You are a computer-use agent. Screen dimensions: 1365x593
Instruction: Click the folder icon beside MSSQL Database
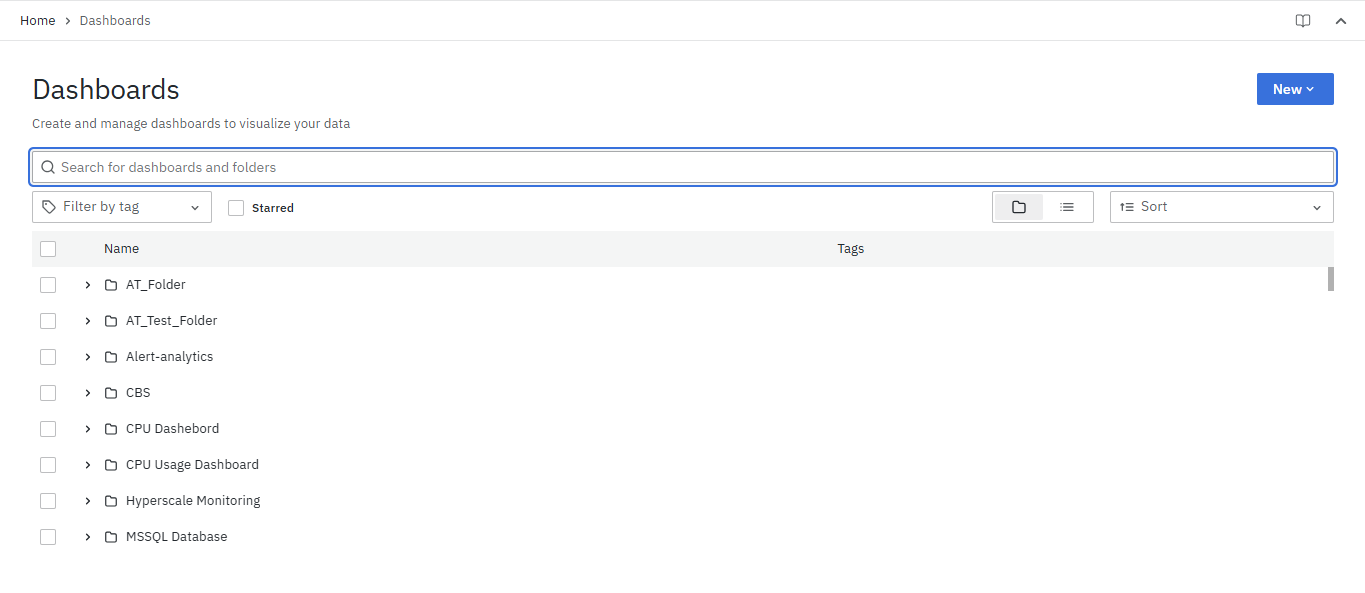(x=112, y=537)
